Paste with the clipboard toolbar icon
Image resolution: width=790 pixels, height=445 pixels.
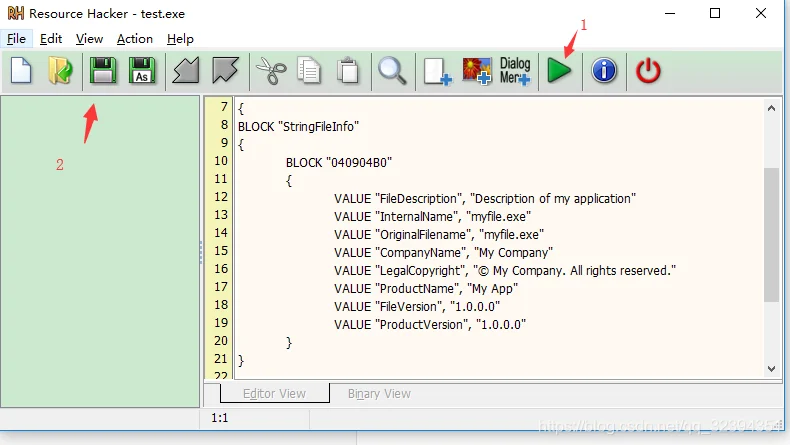click(x=348, y=71)
